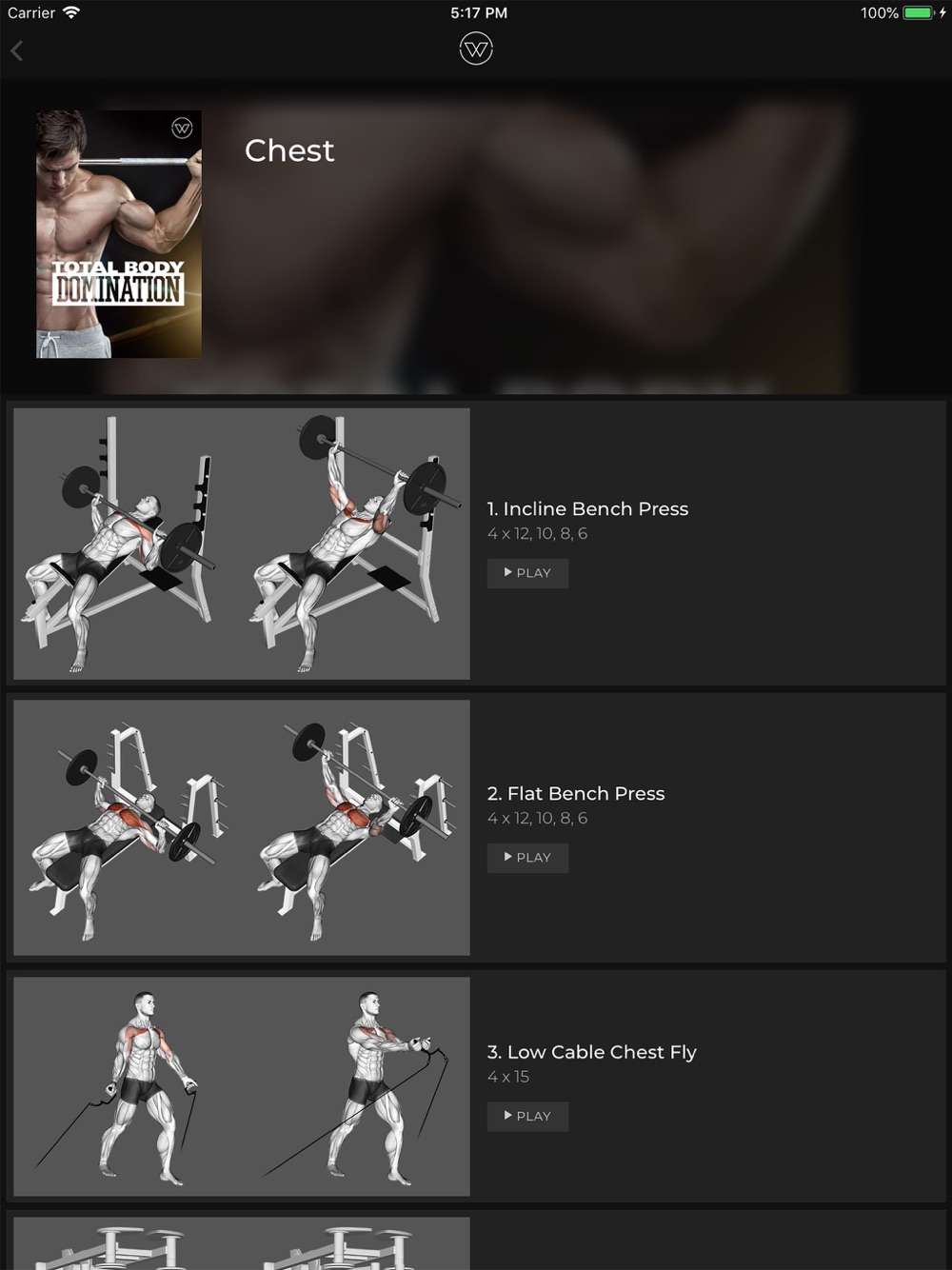Image resolution: width=952 pixels, height=1270 pixels.
Task: Tap the W logo on the cover
Action: [182, 129]
